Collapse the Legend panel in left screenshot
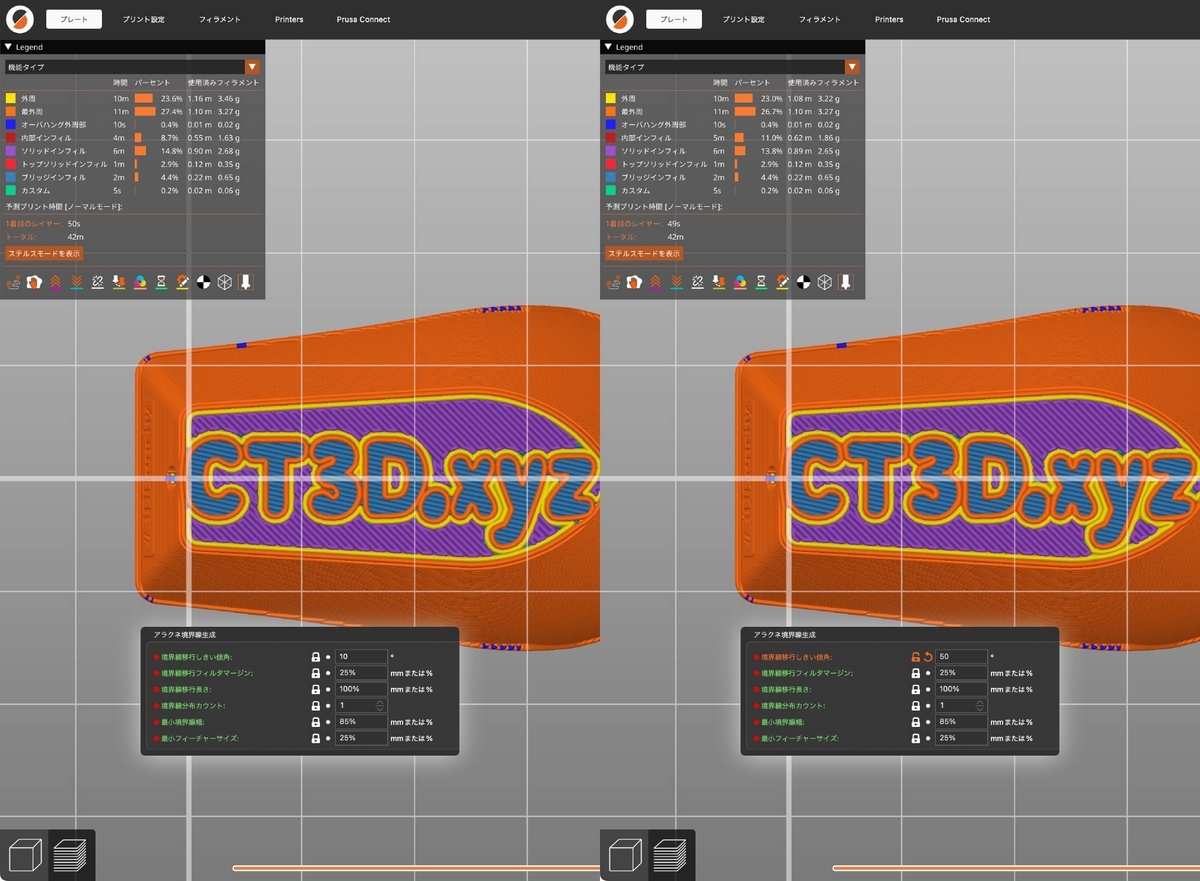Image resolution: width=1200 pixels, height=881 pixels. coord(8,47)
